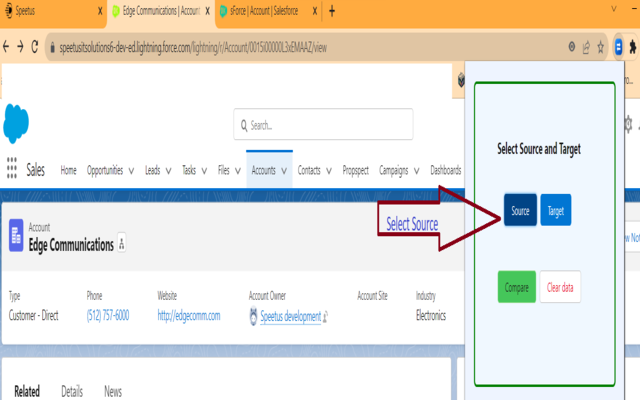Close the sForce Account browser tab
The width and height of the screenshot is (640, 400).
click(315, 11)
